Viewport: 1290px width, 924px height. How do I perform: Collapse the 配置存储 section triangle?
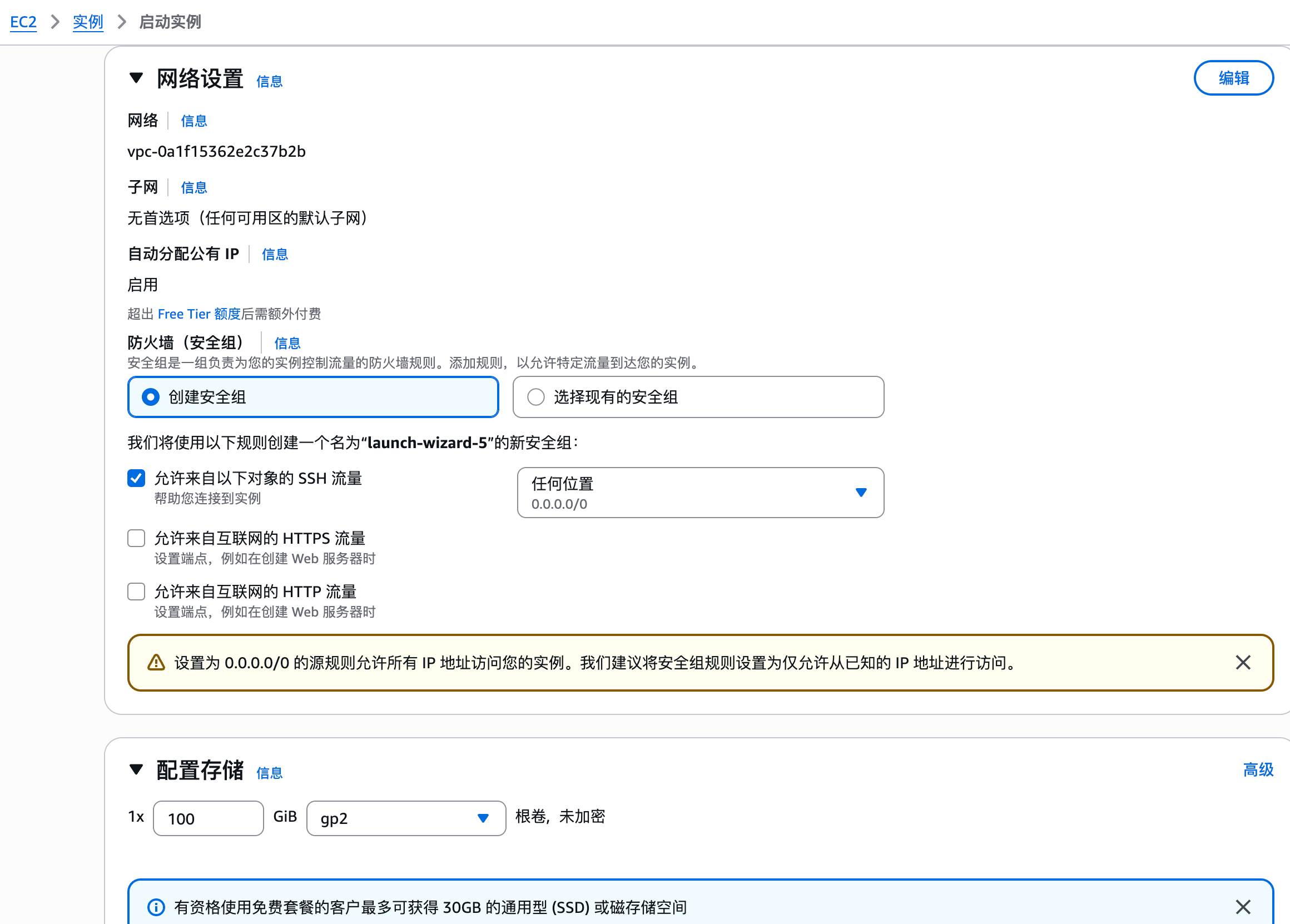click(136, 769)
